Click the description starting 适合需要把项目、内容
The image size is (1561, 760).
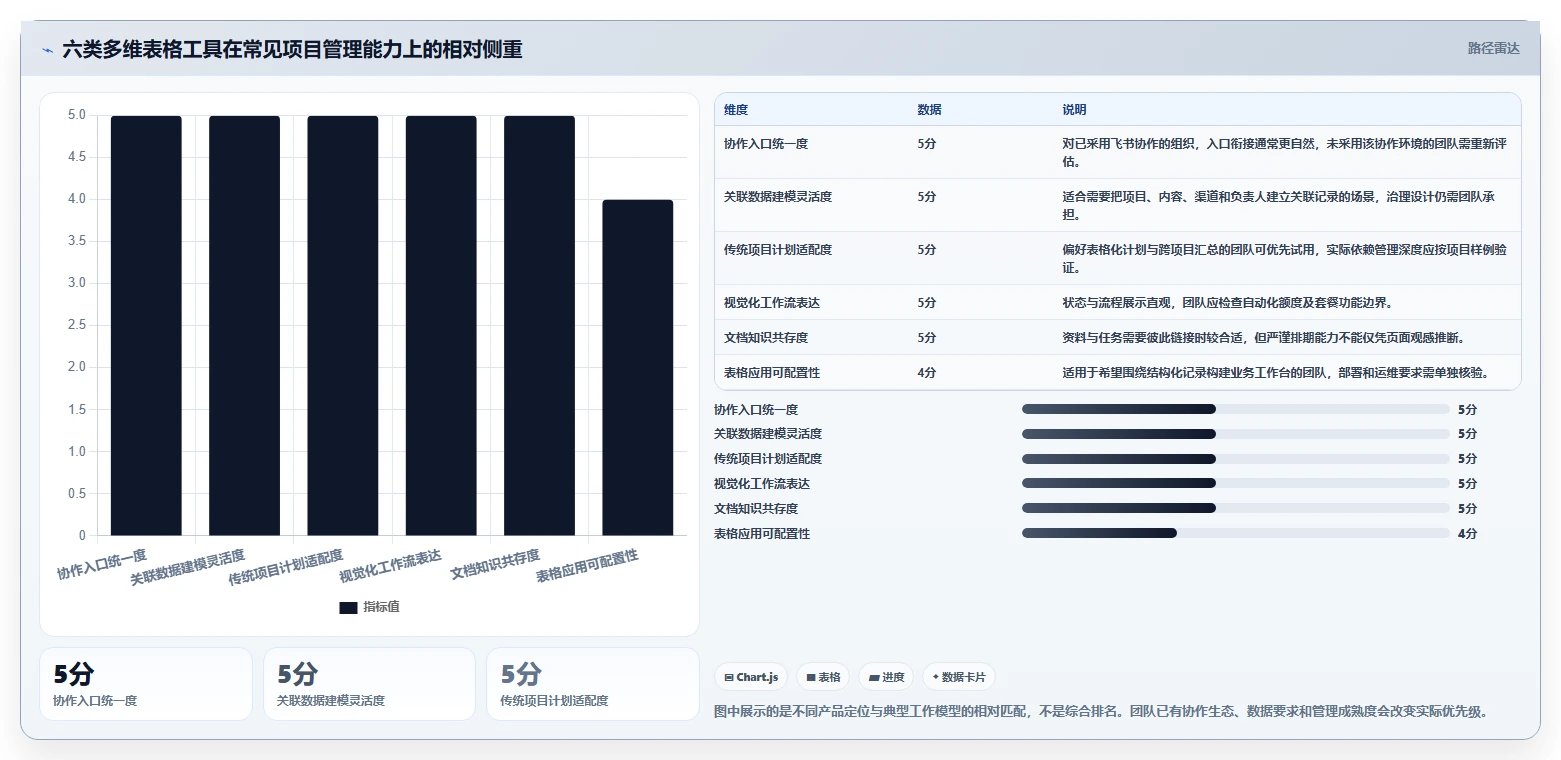point(1279,205)
